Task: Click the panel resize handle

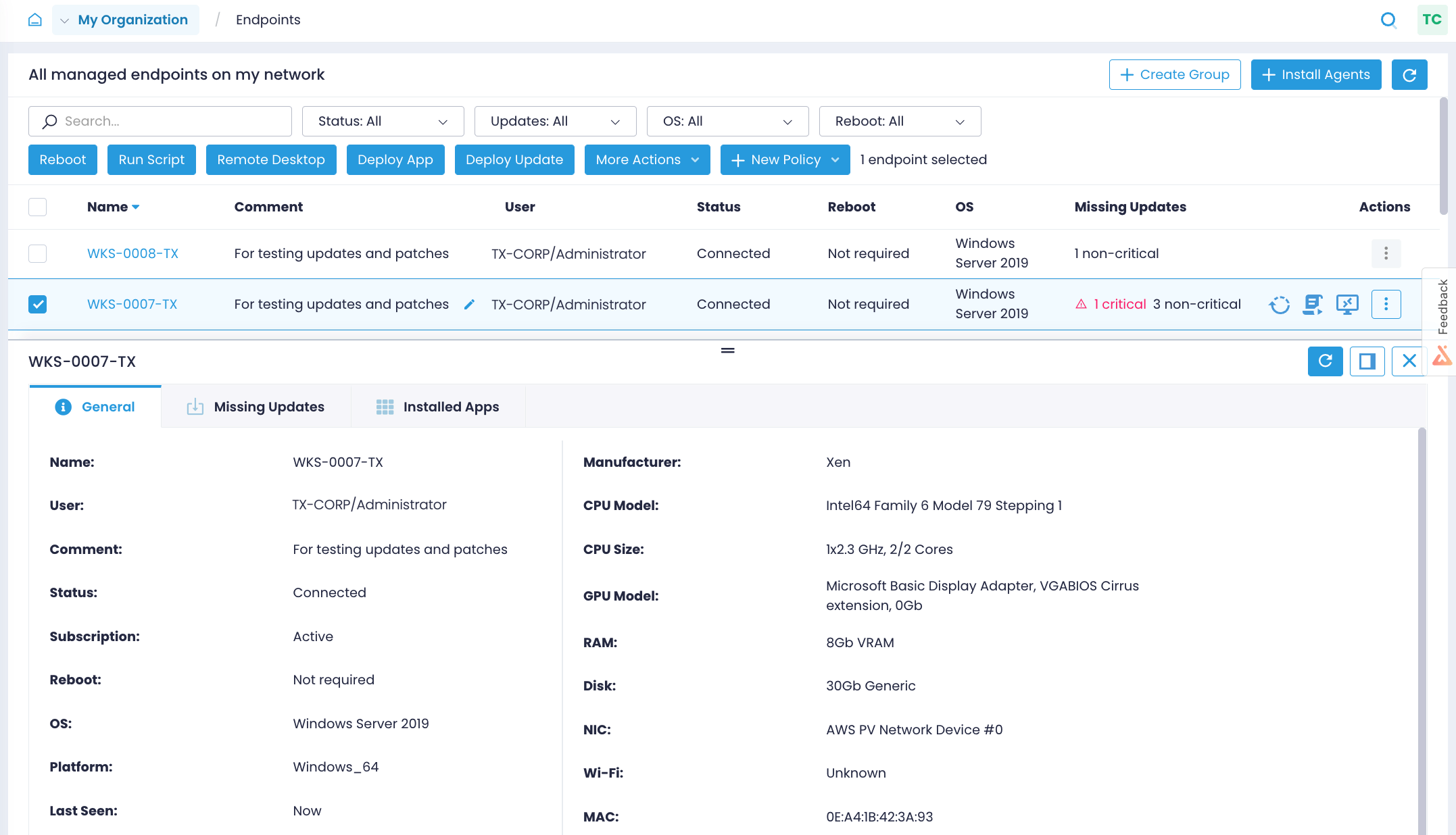Action: click(727, 351)
